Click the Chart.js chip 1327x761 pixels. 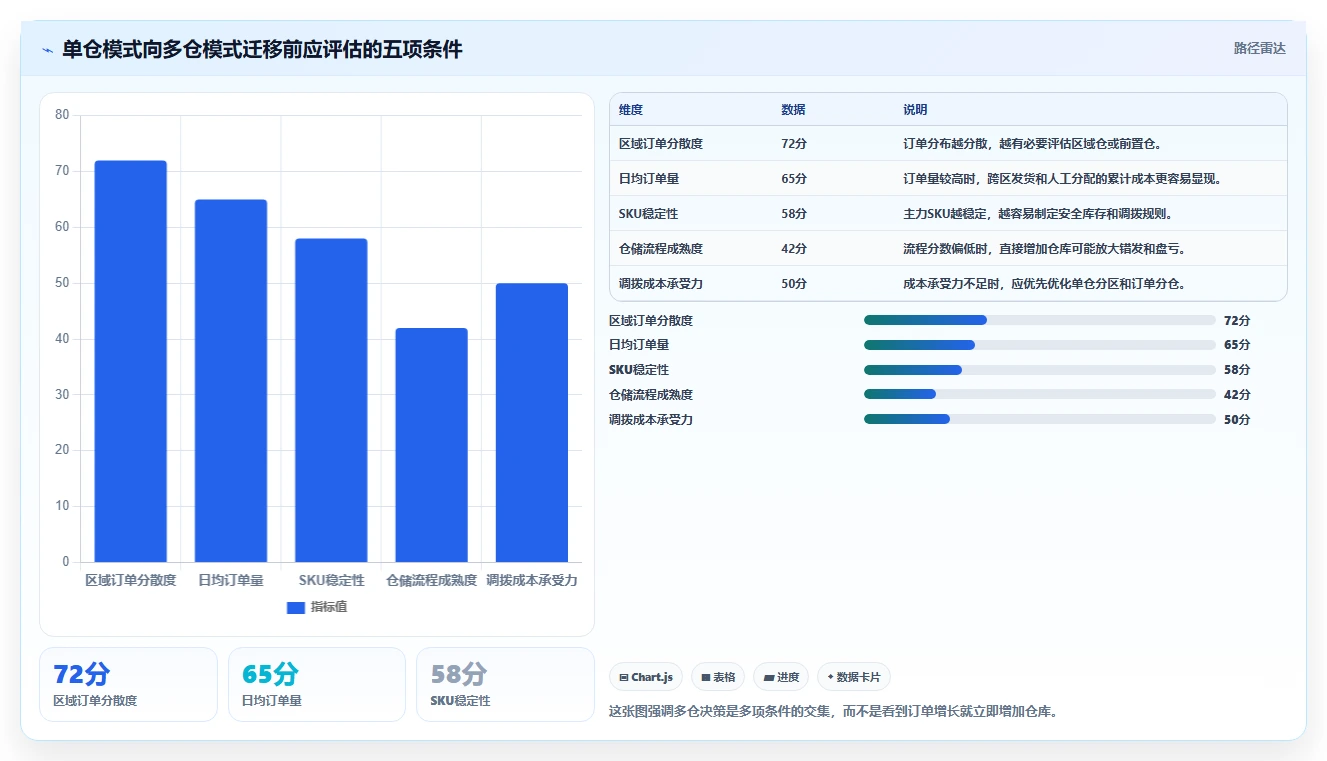[x=646, y=677]
